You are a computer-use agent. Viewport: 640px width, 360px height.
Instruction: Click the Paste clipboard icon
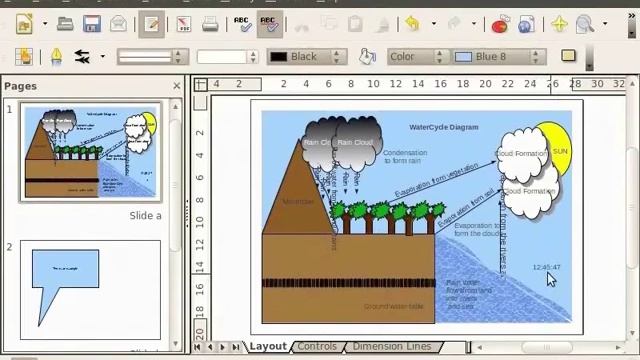point(356,24)
